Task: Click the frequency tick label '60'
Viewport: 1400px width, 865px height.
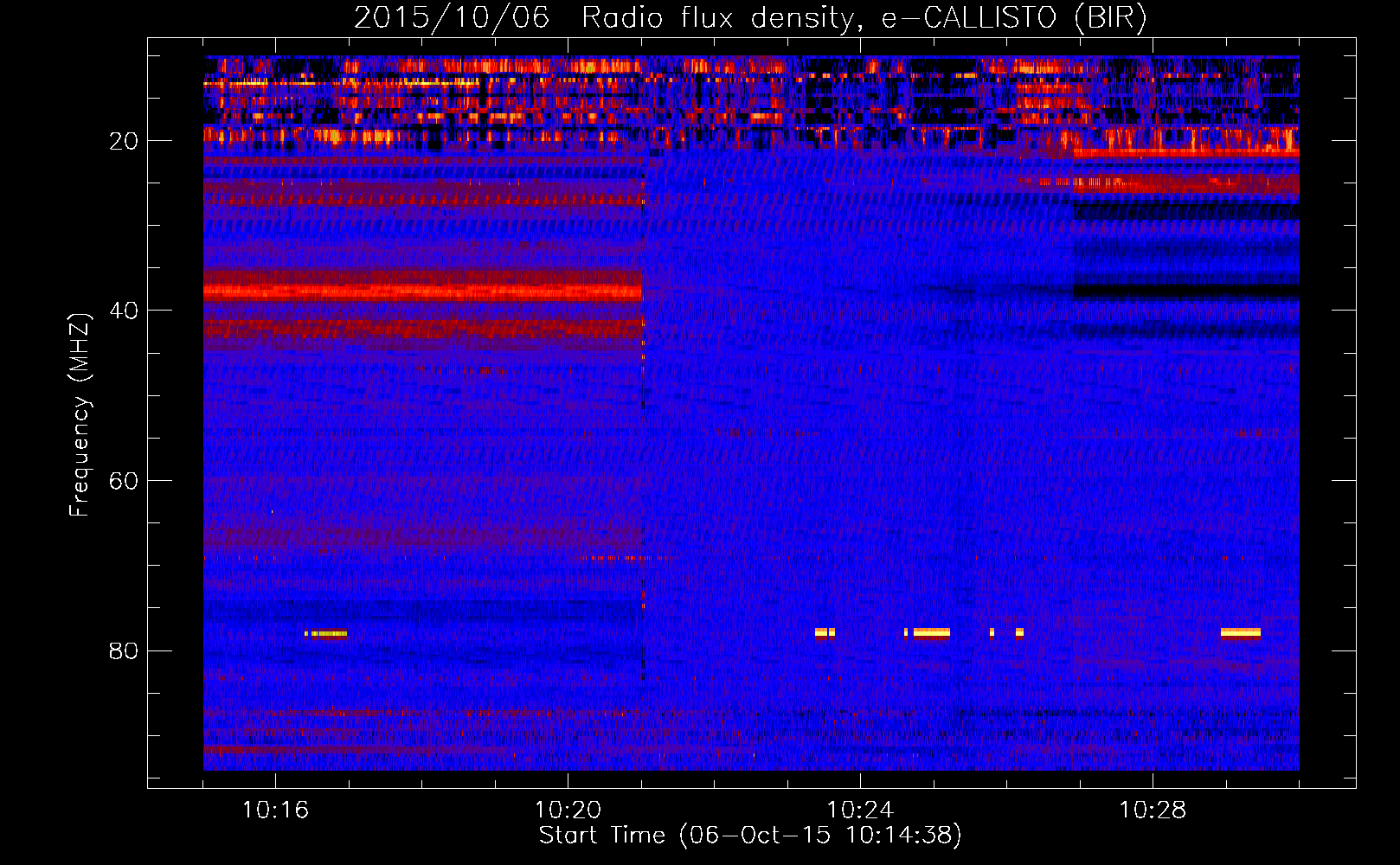Action: 124,481
